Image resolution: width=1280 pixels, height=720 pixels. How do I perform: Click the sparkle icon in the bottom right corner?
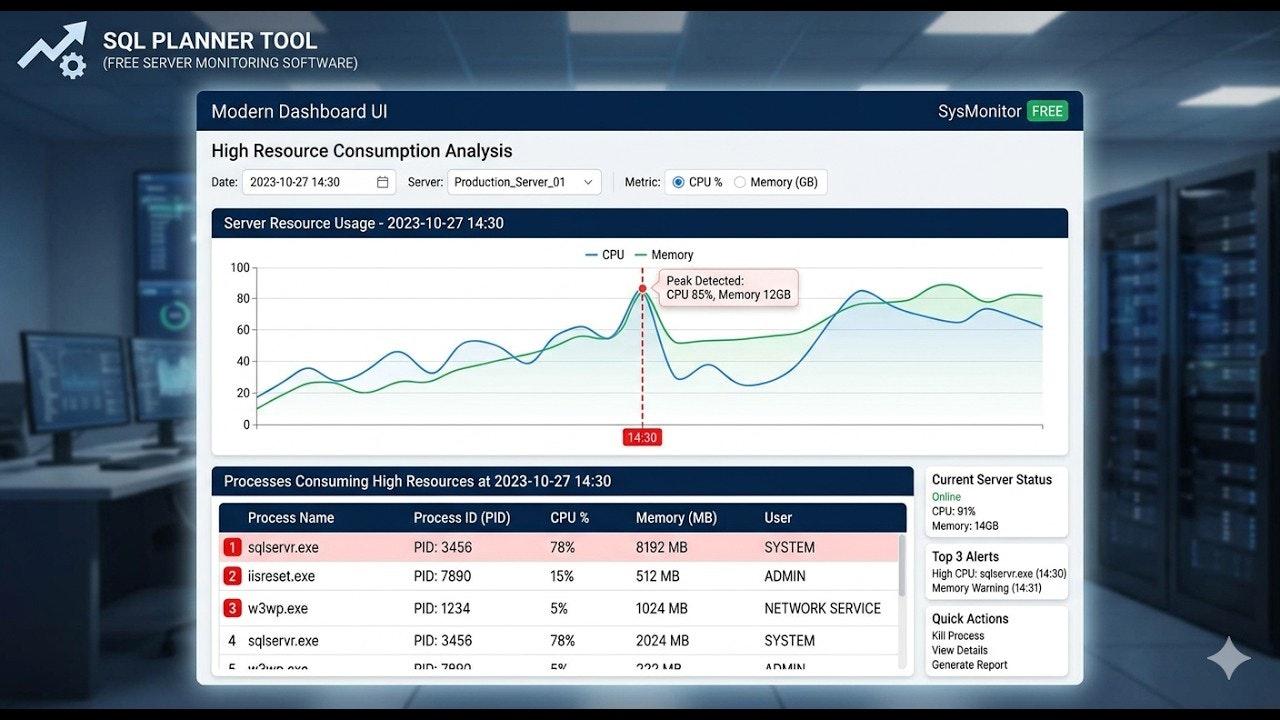[1228, 658]
